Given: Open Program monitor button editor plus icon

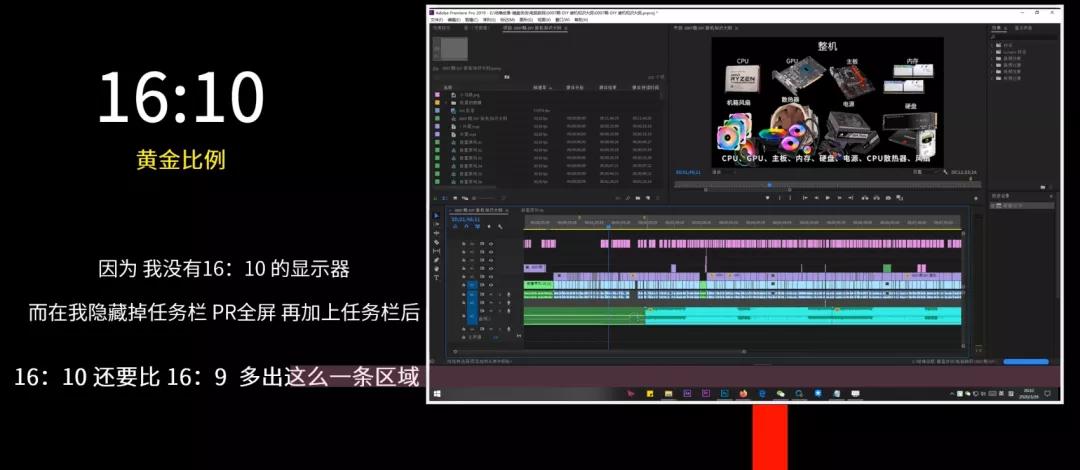Looking at the screenshot, I should tap(975, 198).
